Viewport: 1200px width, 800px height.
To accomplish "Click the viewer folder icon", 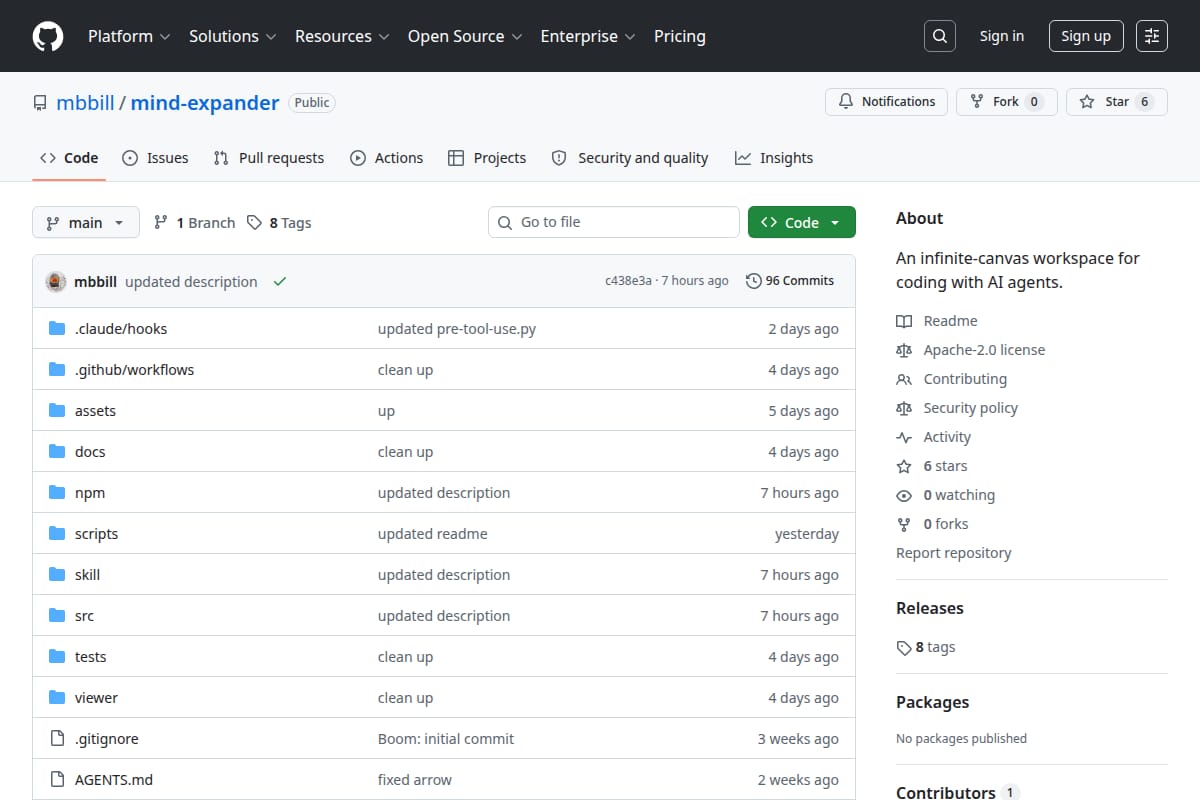I will 57,698.
